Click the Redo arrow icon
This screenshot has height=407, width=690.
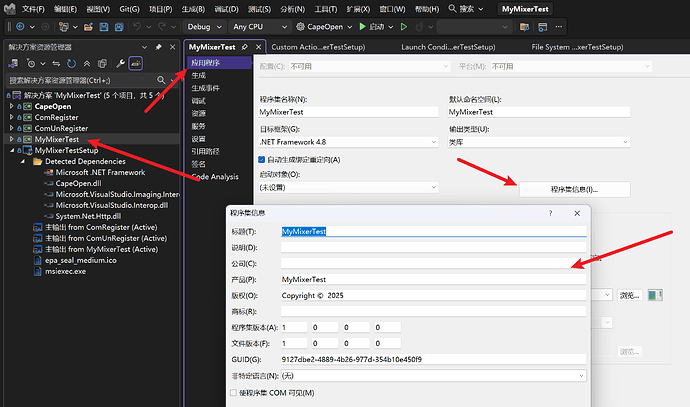pos(162,27)
